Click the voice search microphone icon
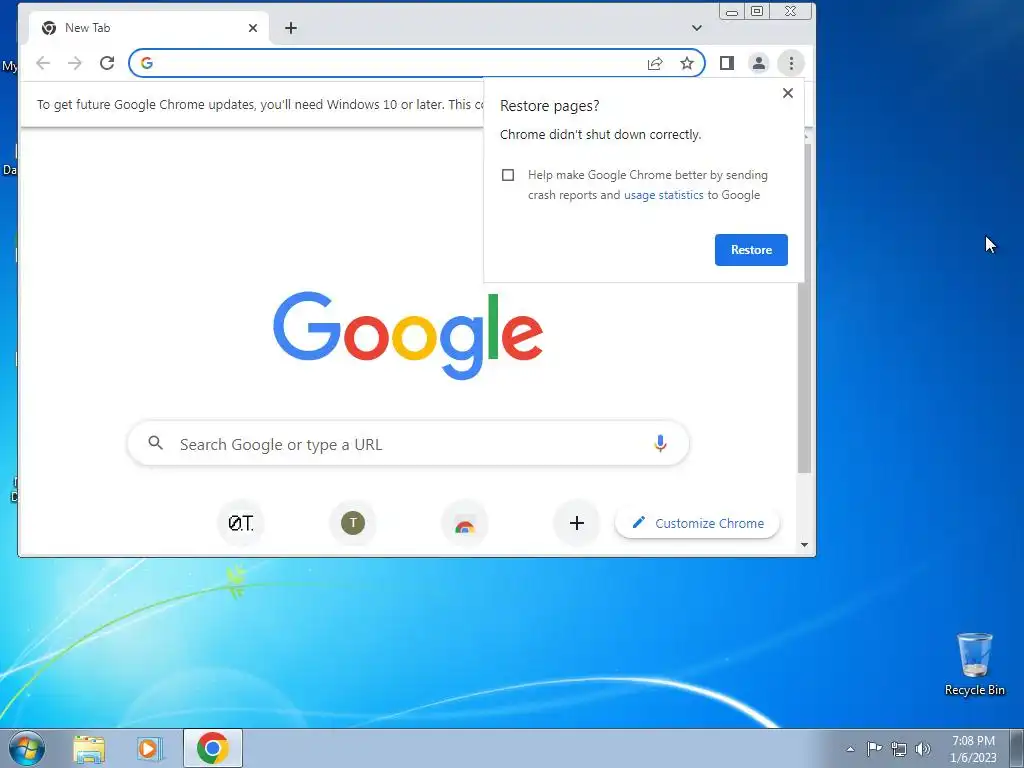 660,444
